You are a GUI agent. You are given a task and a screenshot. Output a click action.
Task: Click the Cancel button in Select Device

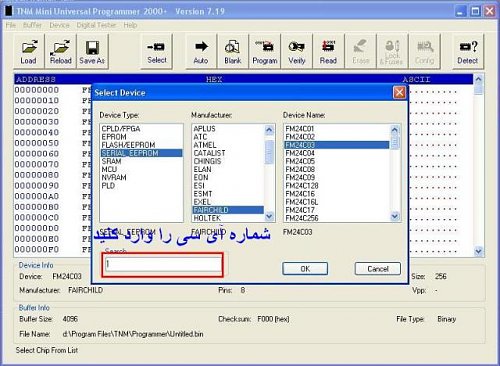coord(378,269)
